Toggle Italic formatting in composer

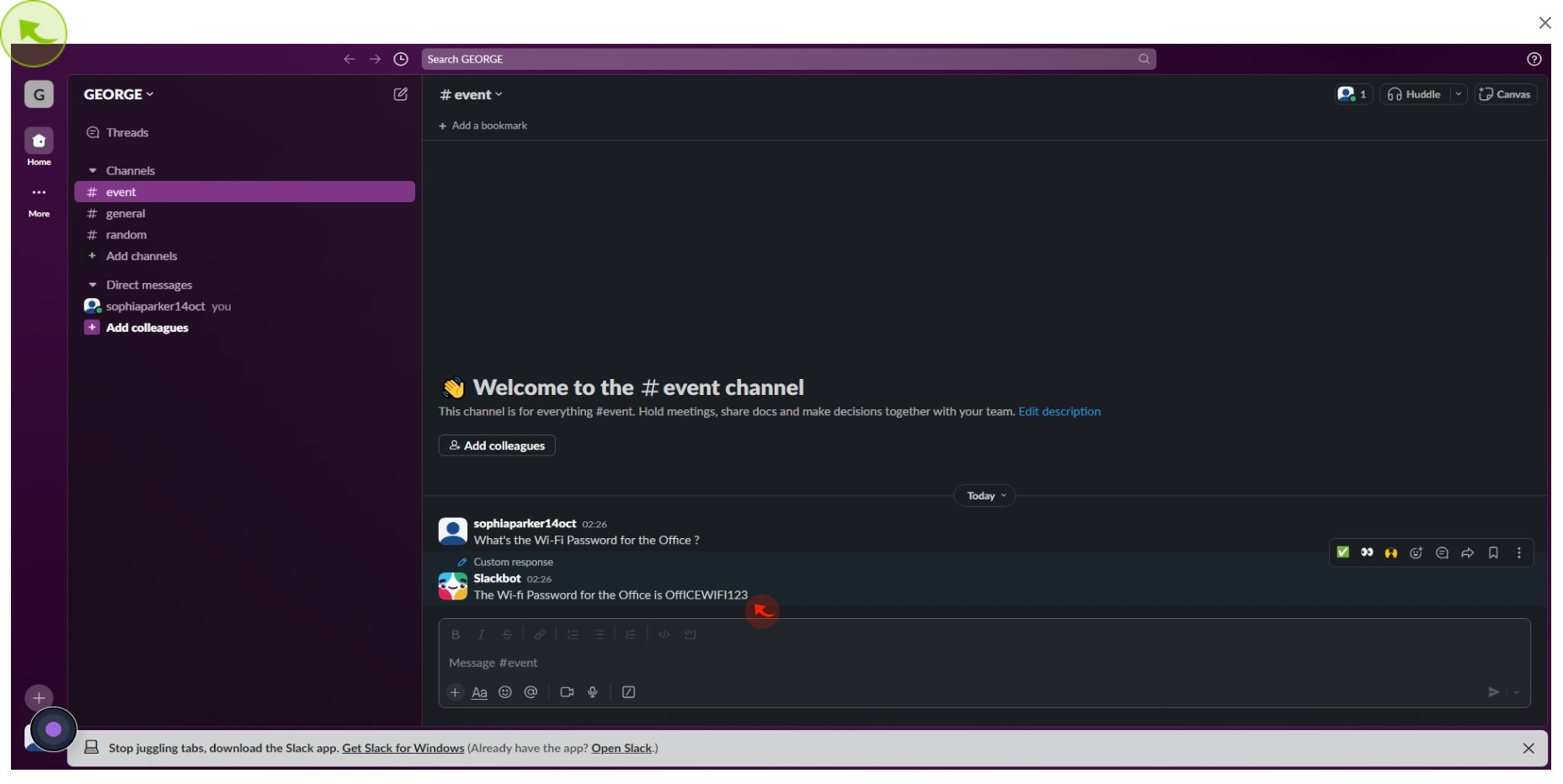click(481, 634)
